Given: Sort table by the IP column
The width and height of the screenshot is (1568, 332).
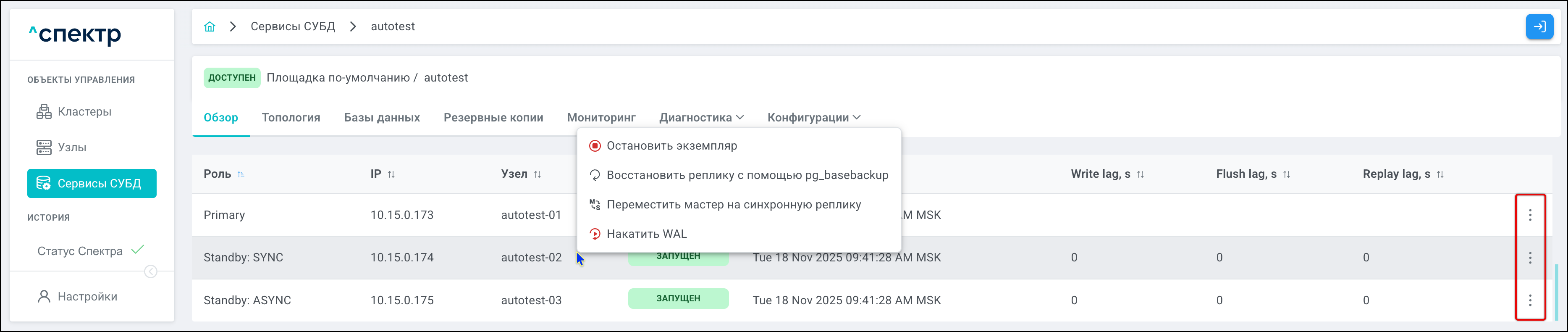Looking at the screenshot, I should click(x=391, y=174).
